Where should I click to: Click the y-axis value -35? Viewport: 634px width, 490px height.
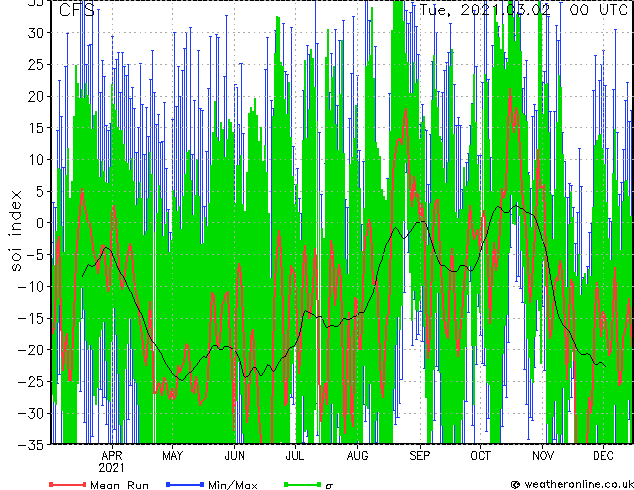tap(31, 445)
